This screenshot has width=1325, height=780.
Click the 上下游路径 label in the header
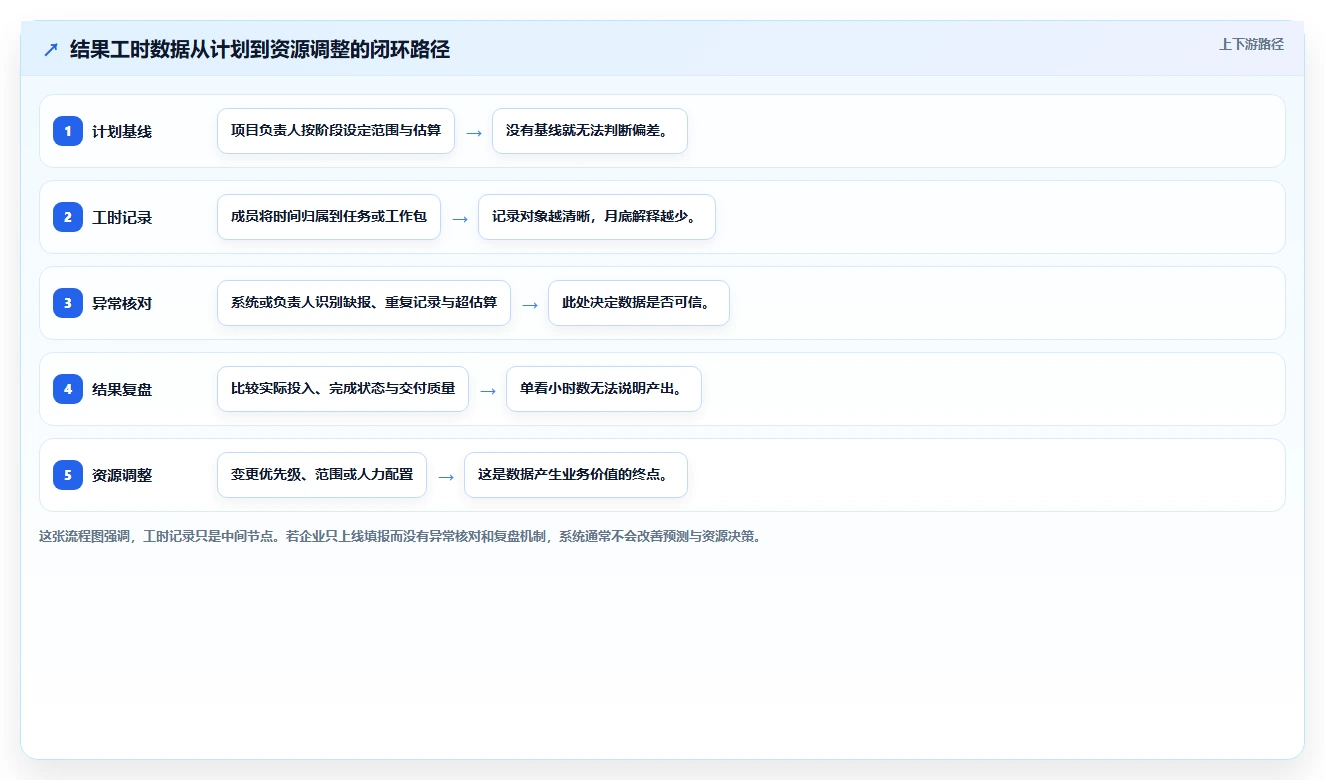1251,44
